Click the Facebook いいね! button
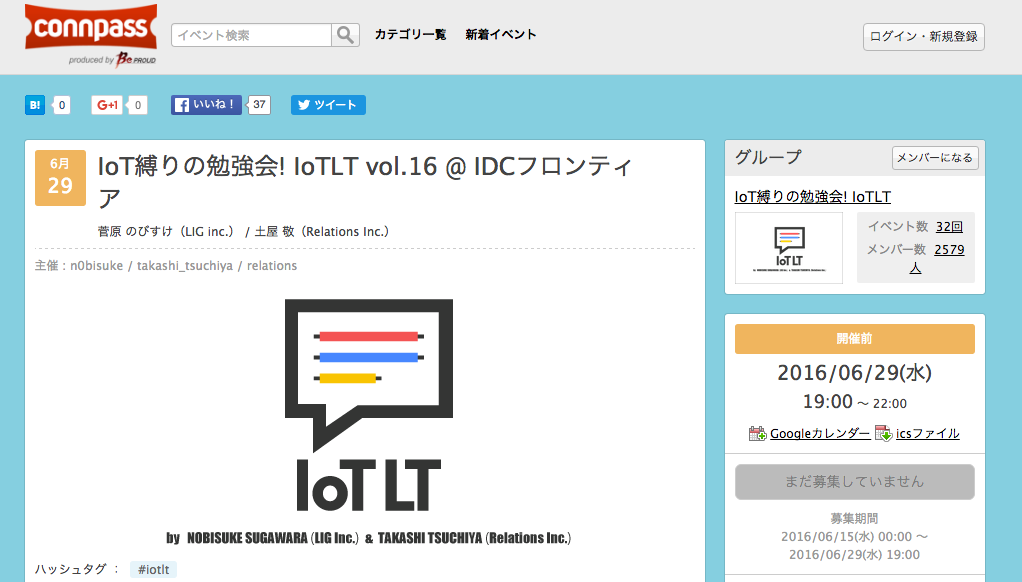Screen dimensions: 1022x582 click(x=206, y=105)
